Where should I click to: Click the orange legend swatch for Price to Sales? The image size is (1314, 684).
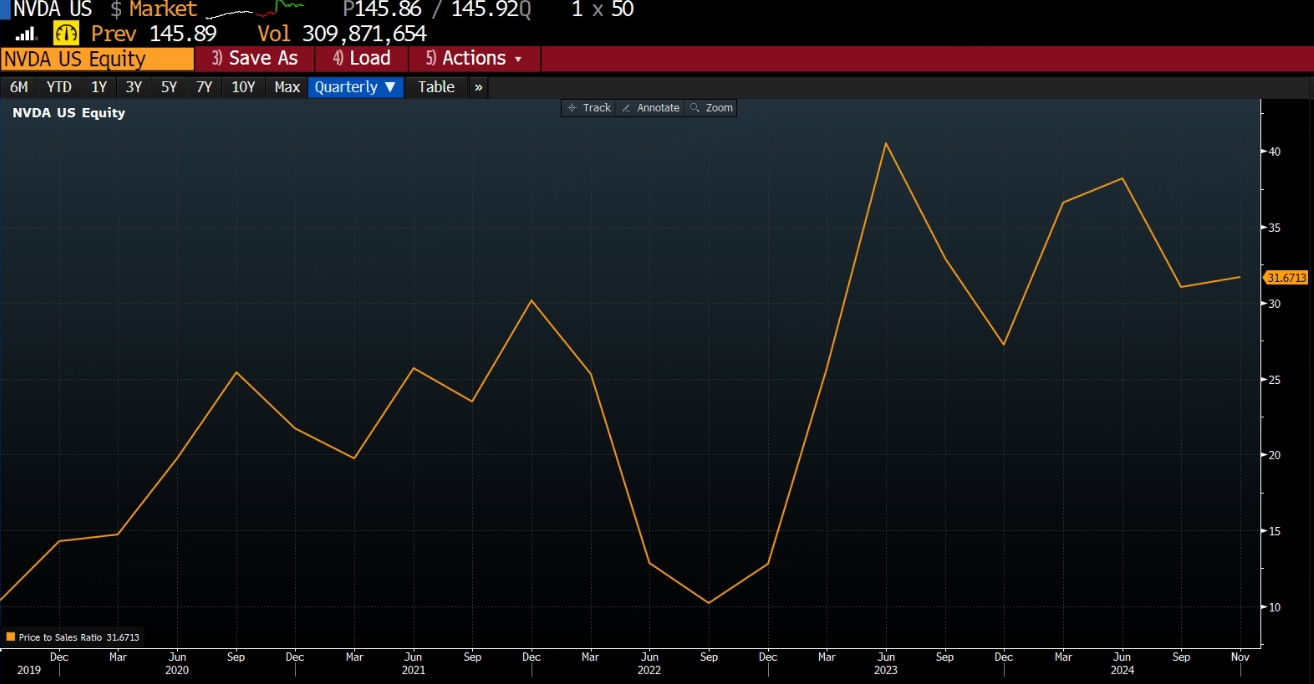point(10,637)
